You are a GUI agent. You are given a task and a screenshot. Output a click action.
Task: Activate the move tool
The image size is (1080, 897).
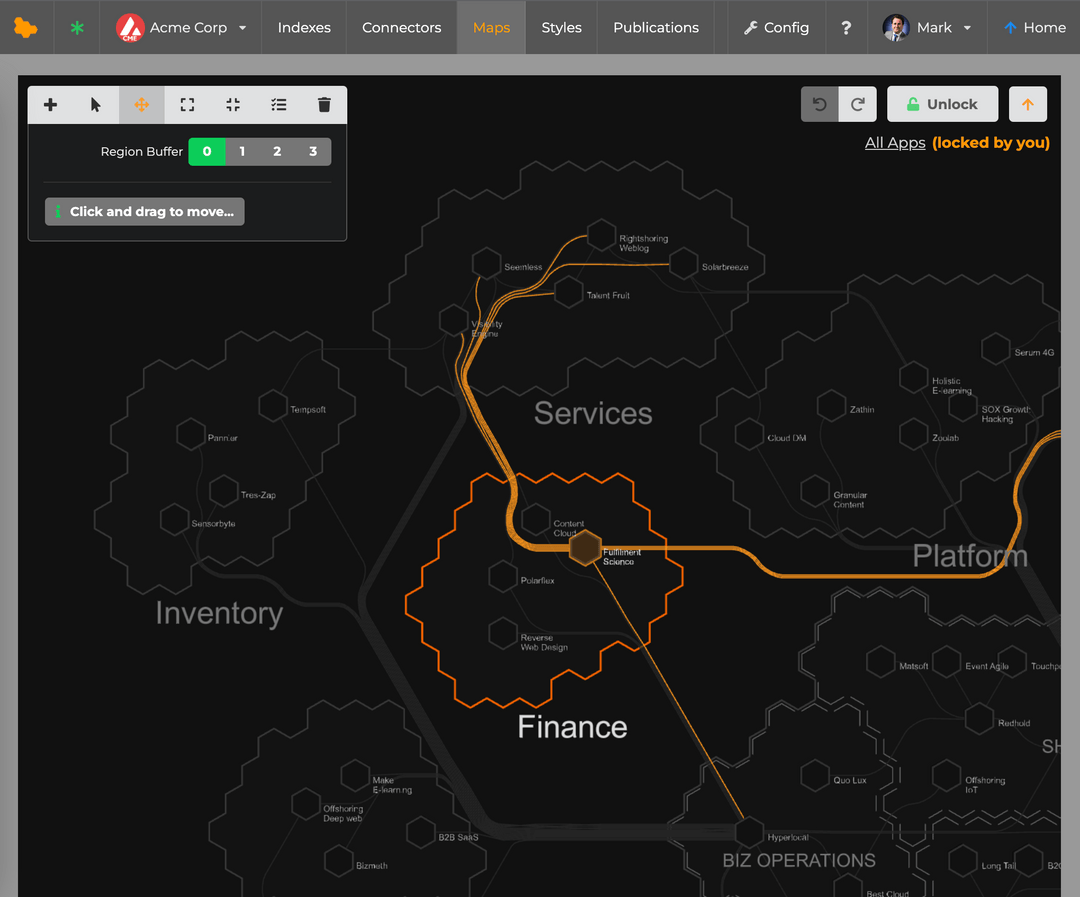point(141,104)
